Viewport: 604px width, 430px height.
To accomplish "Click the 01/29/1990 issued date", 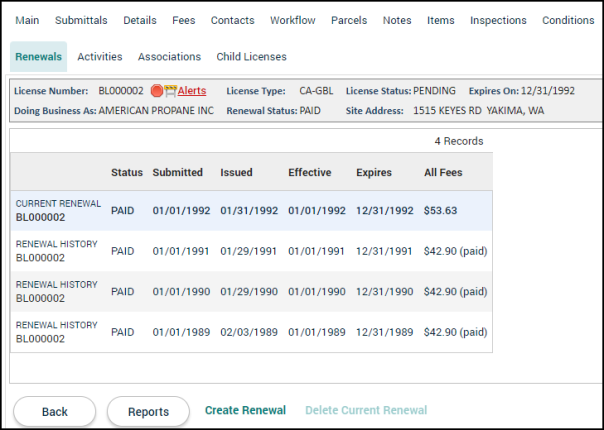I will 249,292.
